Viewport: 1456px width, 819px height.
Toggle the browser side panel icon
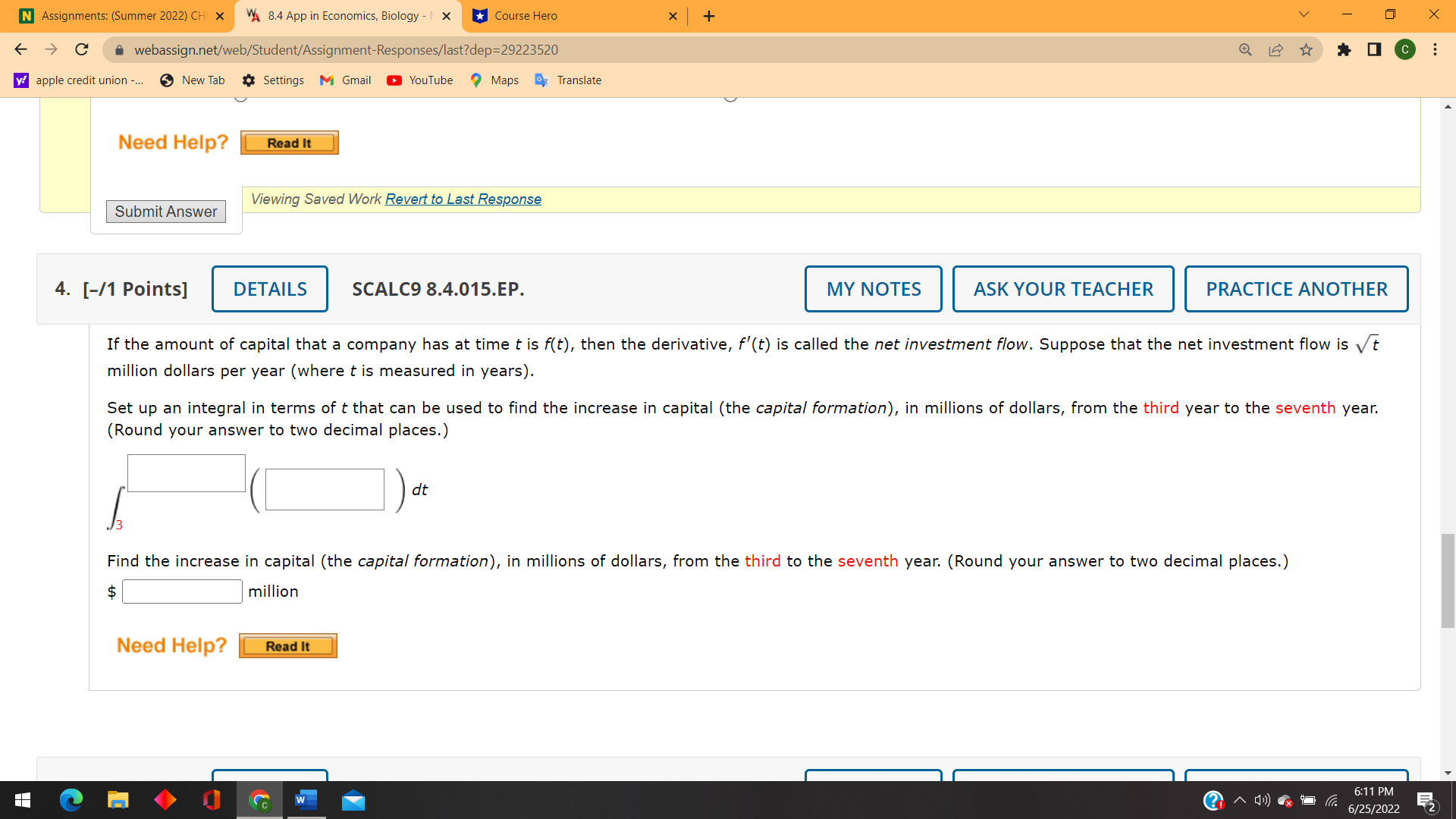coord(1374,50)
